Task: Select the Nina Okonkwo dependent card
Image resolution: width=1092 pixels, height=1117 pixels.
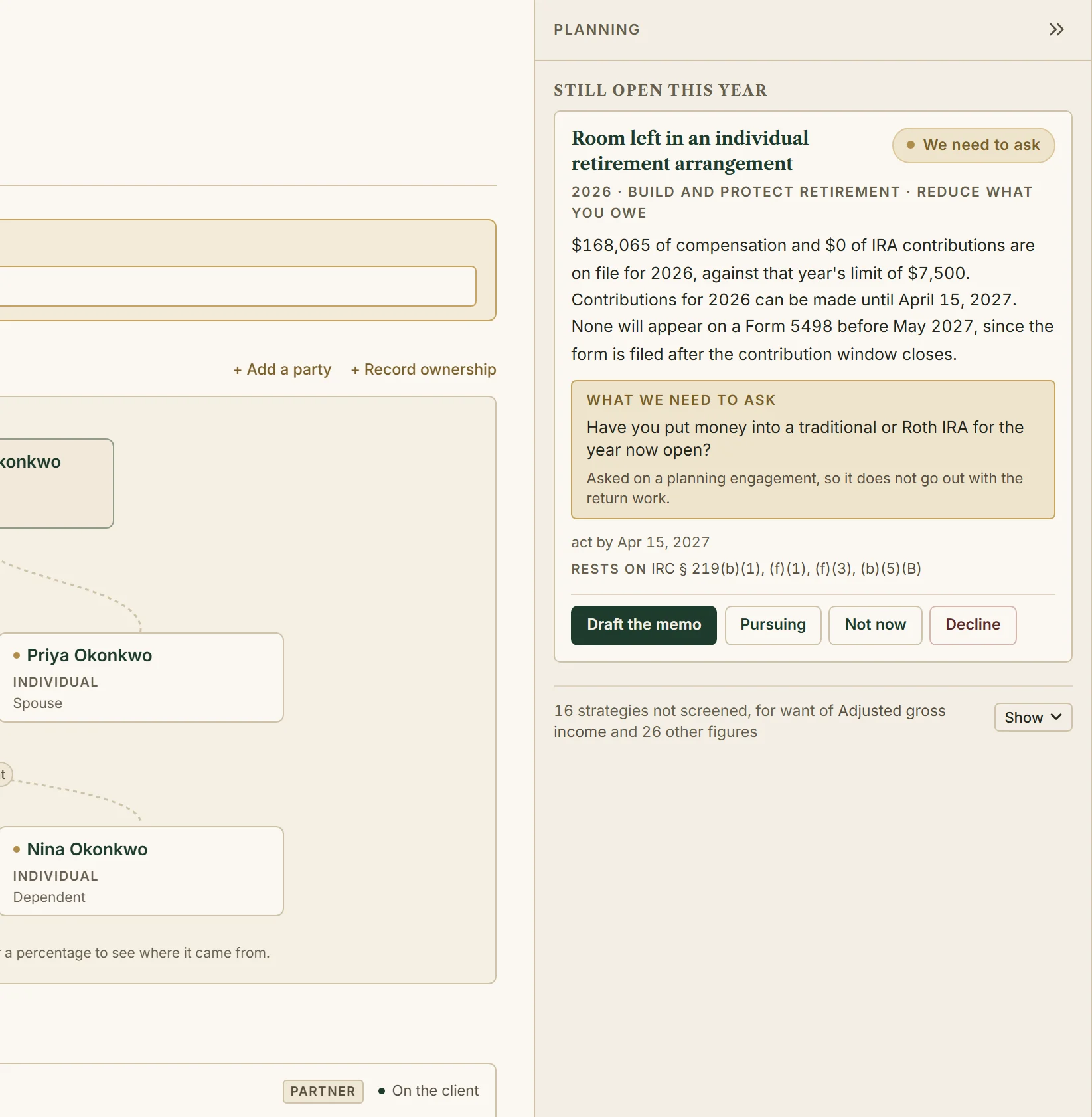Action: click(x=141, y=871)
